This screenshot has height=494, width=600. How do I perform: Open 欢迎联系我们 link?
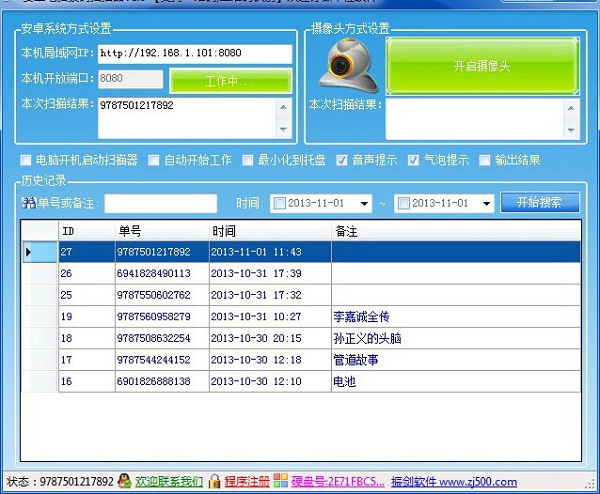pos(169,481)
